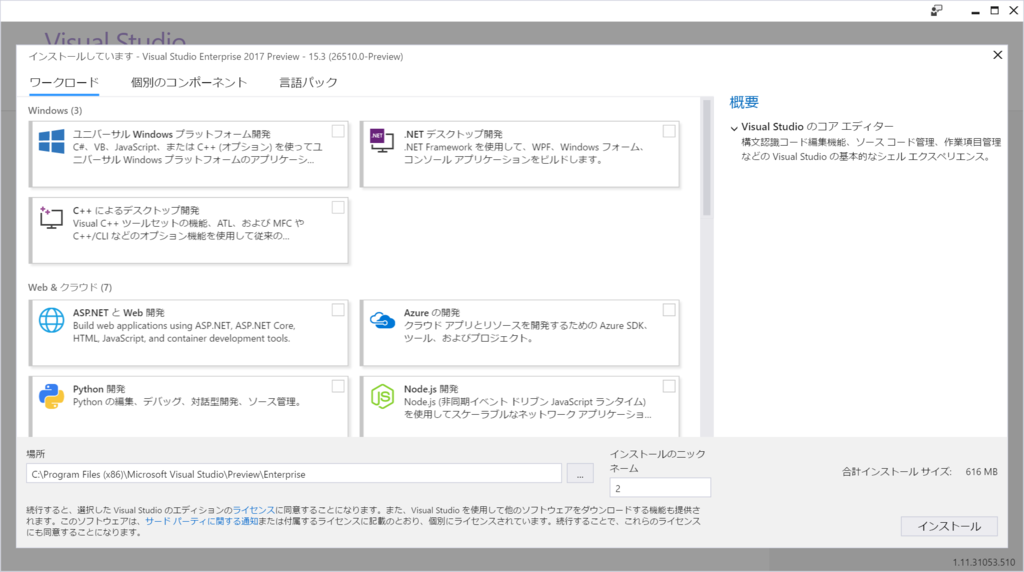The image size is (1024, 572).
Task: Close the installer dialog with X
Action: (x=997, y=55)
